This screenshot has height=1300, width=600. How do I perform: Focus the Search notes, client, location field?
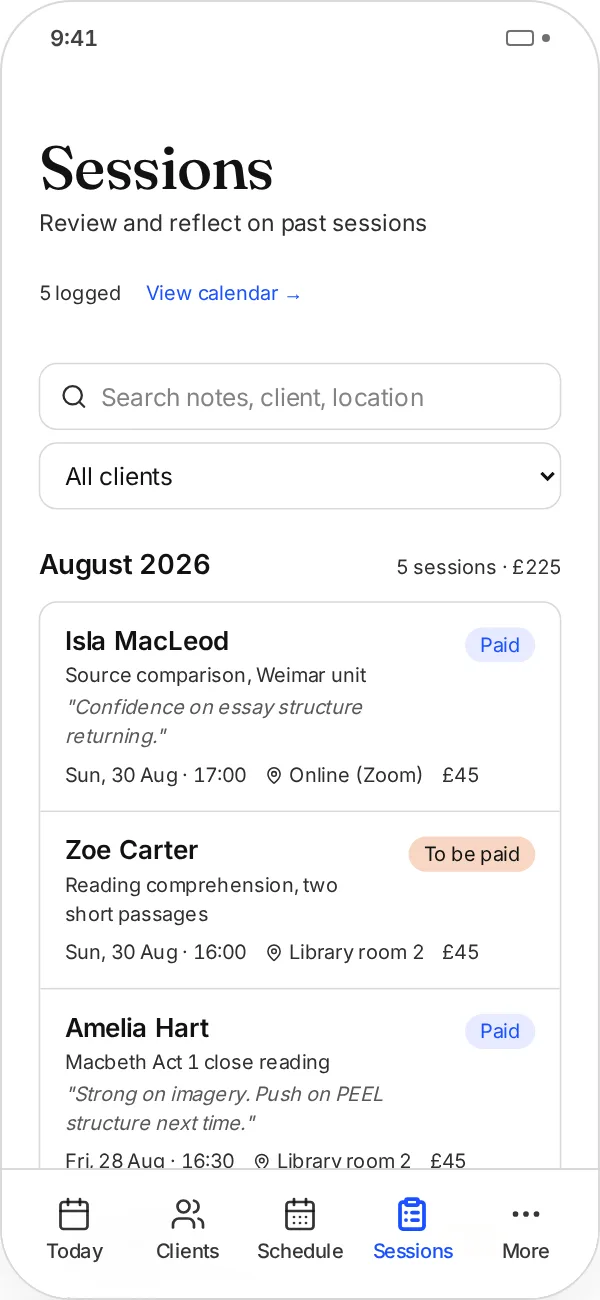click(300, 397)
